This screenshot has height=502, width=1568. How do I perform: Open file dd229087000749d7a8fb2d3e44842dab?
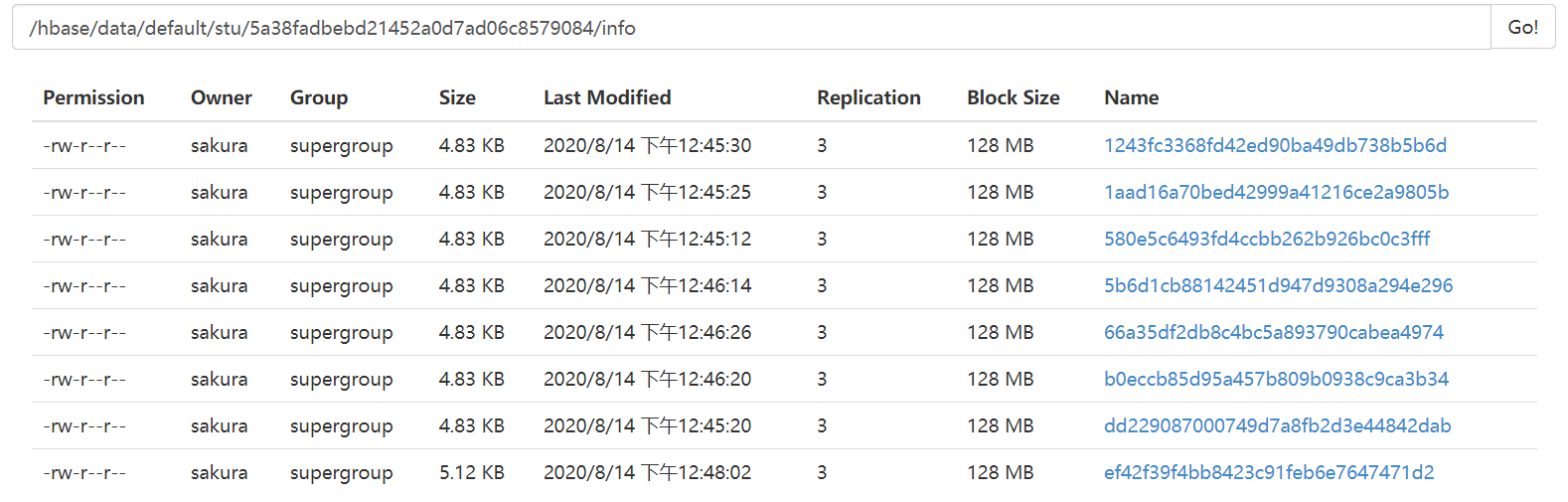pyautogui.click(x=1277, y=425)
